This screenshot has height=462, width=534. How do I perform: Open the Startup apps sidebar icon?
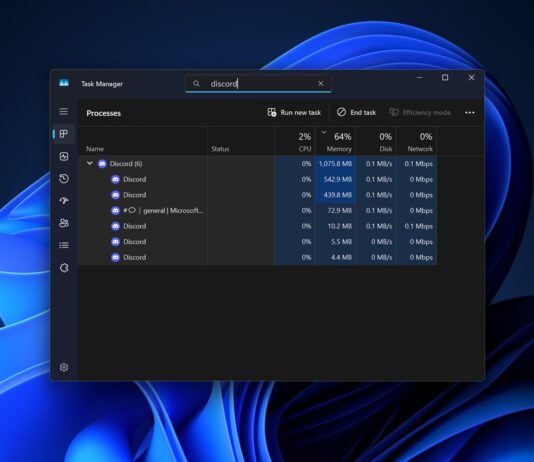click(x=64, y=201)
